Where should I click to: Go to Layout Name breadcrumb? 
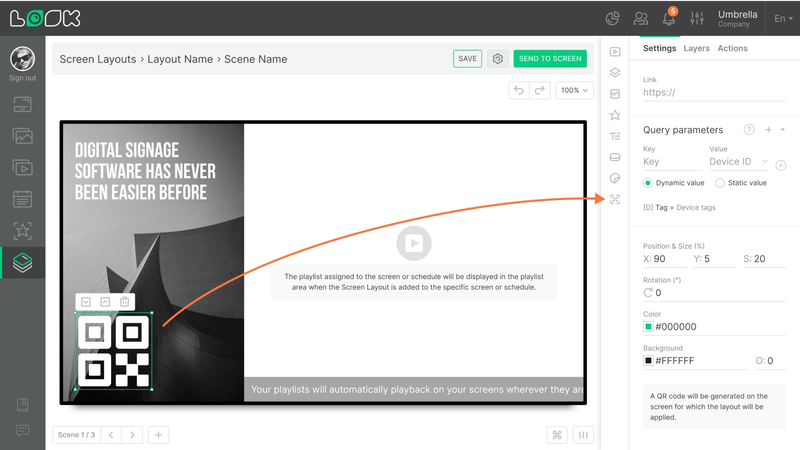(x=180, y=59)
